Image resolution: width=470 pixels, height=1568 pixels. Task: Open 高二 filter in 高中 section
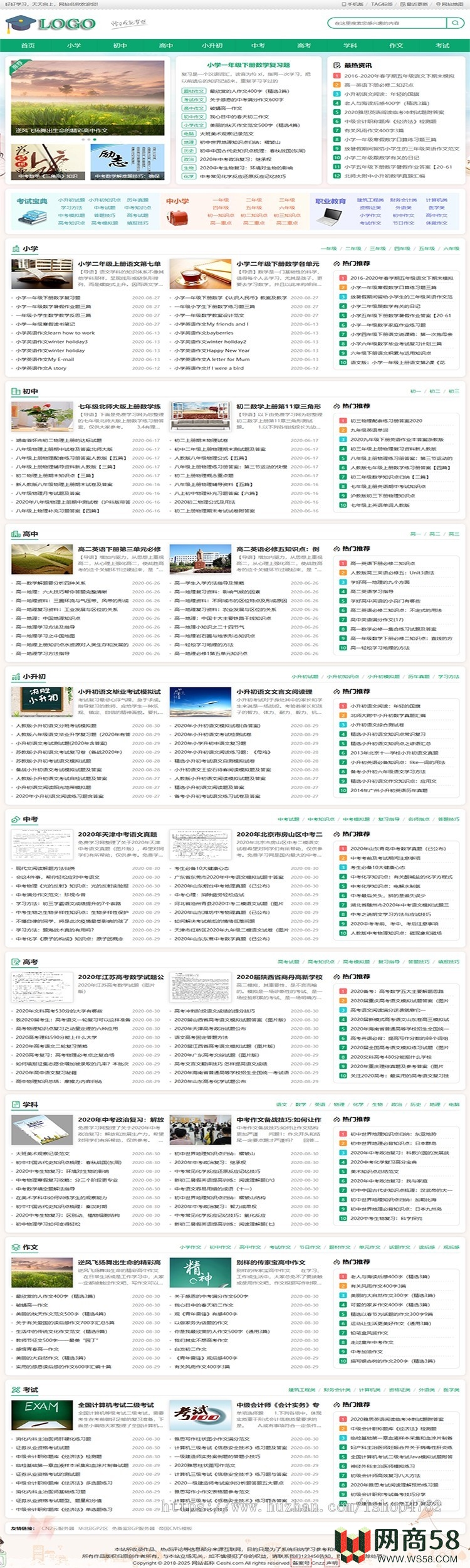pyautogui.click(x=435, y=534)
